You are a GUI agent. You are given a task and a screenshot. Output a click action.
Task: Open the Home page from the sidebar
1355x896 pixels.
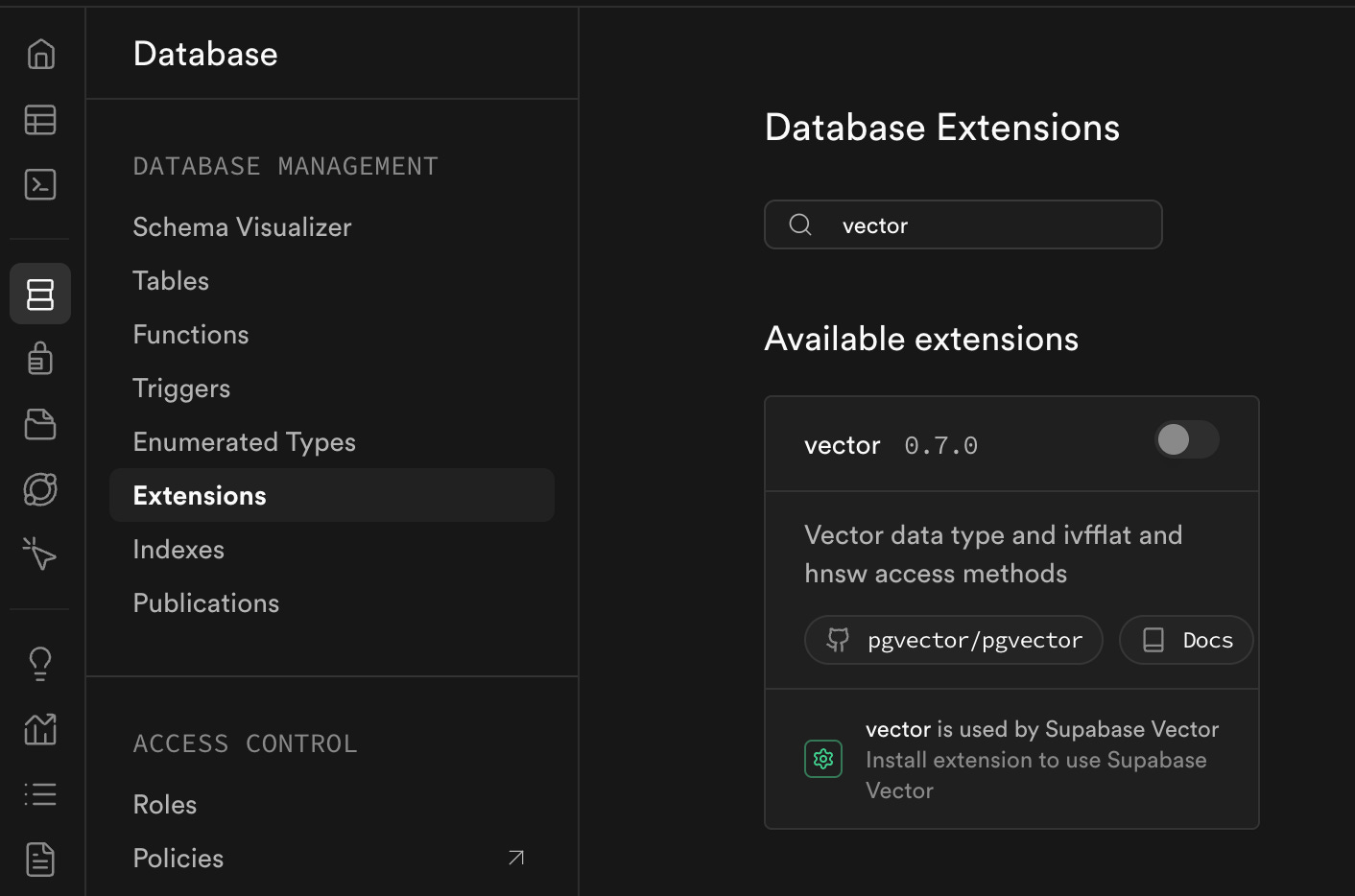coord(40,55)
